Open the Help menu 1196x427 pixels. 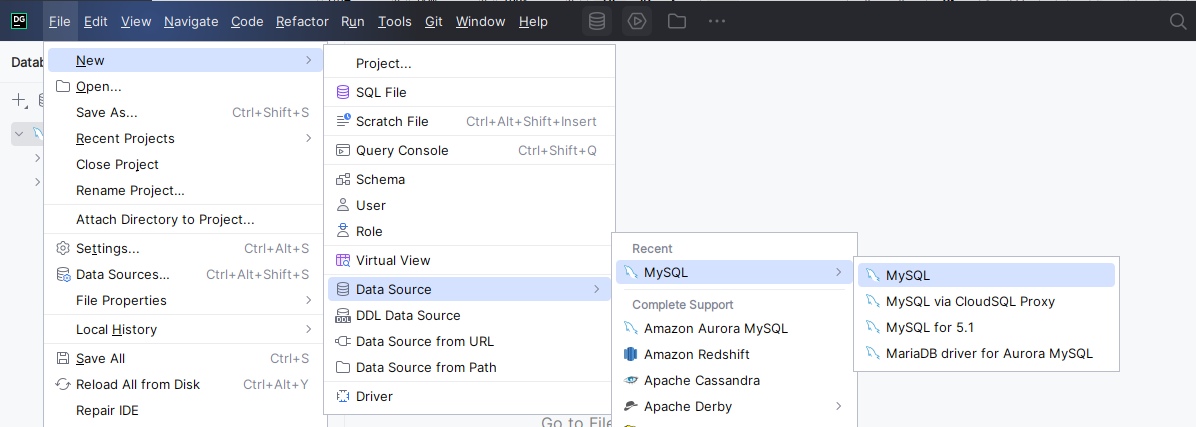pyautogui.click(x=533, y=21)
